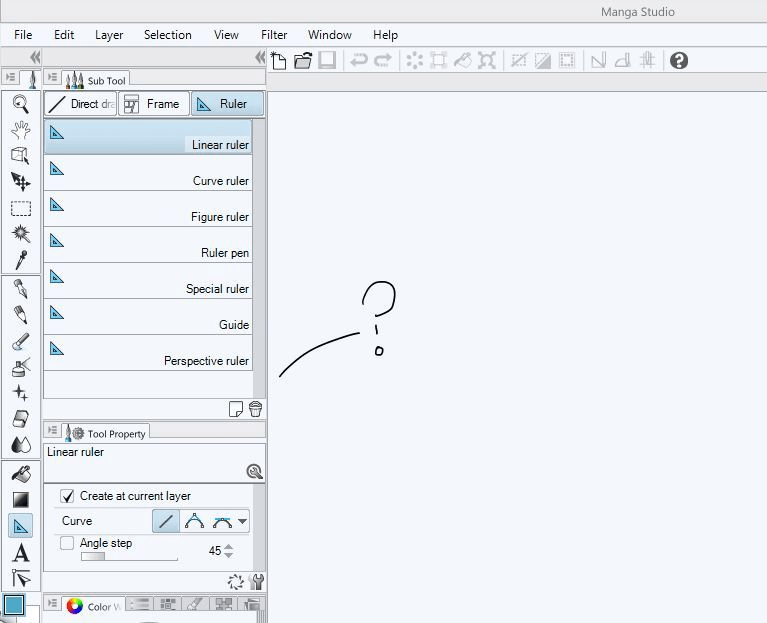767x623 pixels.
Task: Open the File menu
Action: (x=23, y=35)
